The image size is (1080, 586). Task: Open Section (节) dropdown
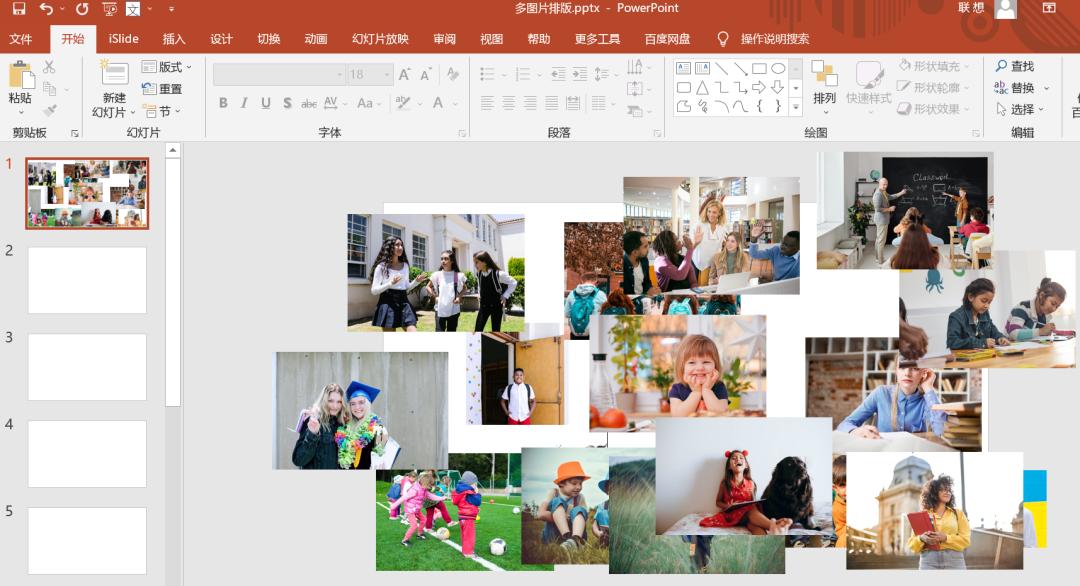coord(161,111)
